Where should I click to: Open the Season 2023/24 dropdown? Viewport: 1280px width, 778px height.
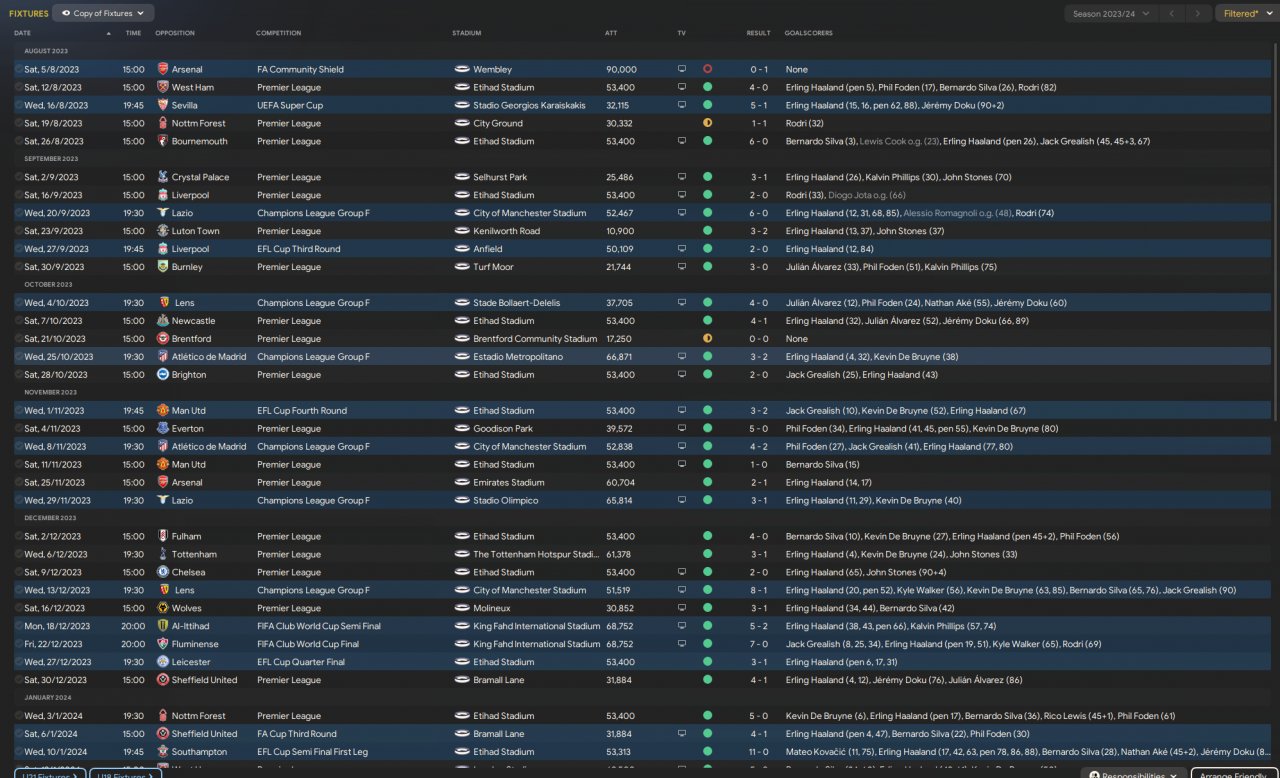1111,13
